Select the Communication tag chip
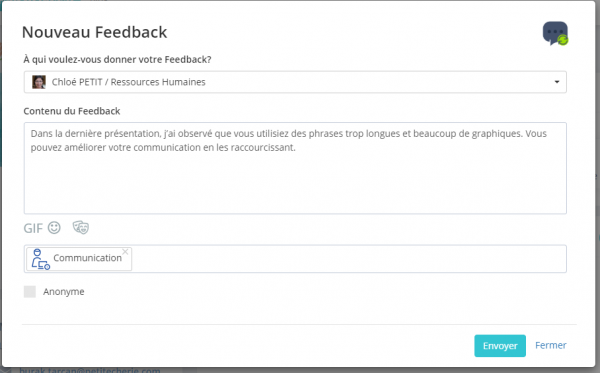The width and height of the screenshot is (600, 373). pos(79,259)
